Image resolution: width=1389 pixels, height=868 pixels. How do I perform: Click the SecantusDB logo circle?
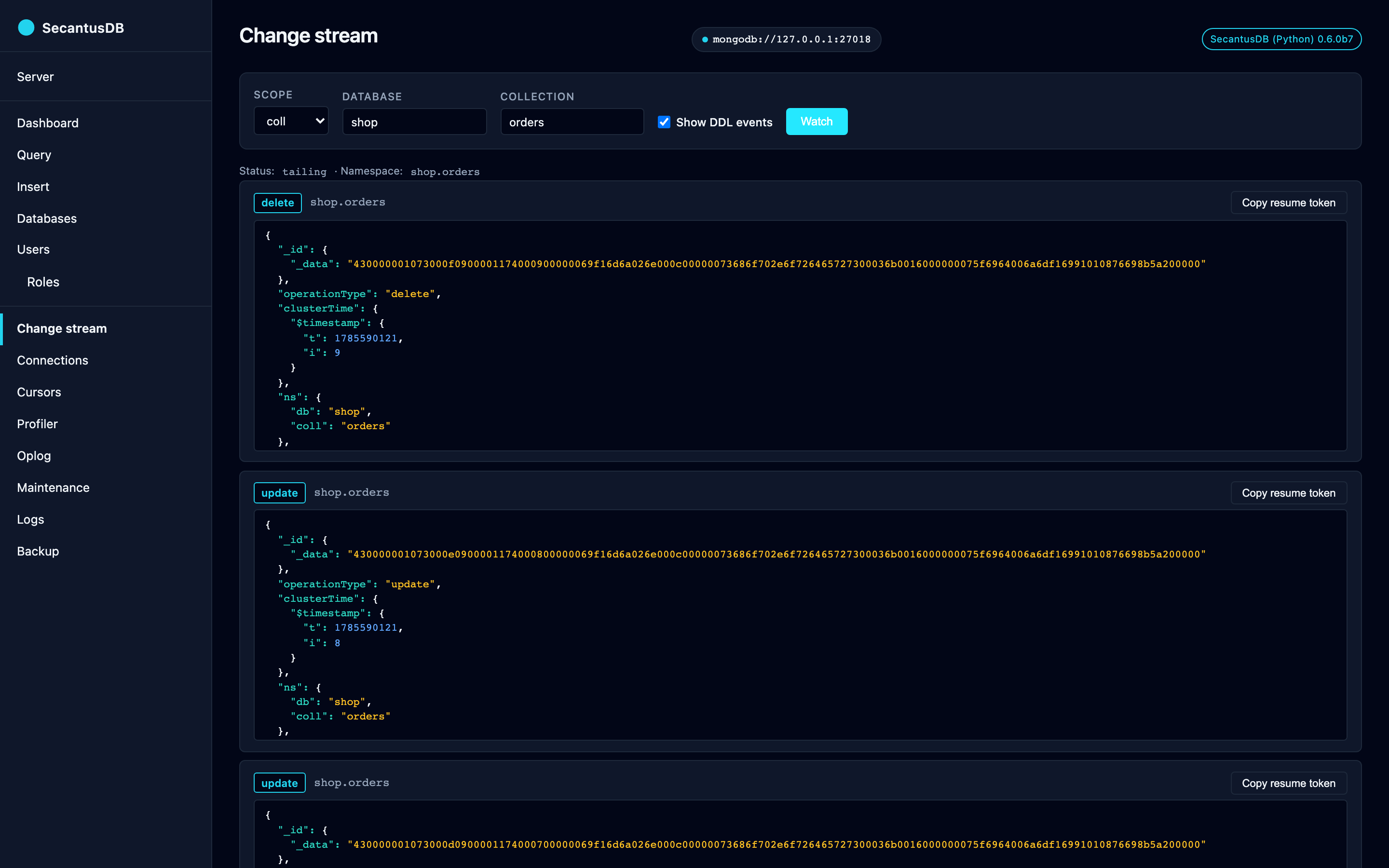pyautogui.click(x=26, y=27)
